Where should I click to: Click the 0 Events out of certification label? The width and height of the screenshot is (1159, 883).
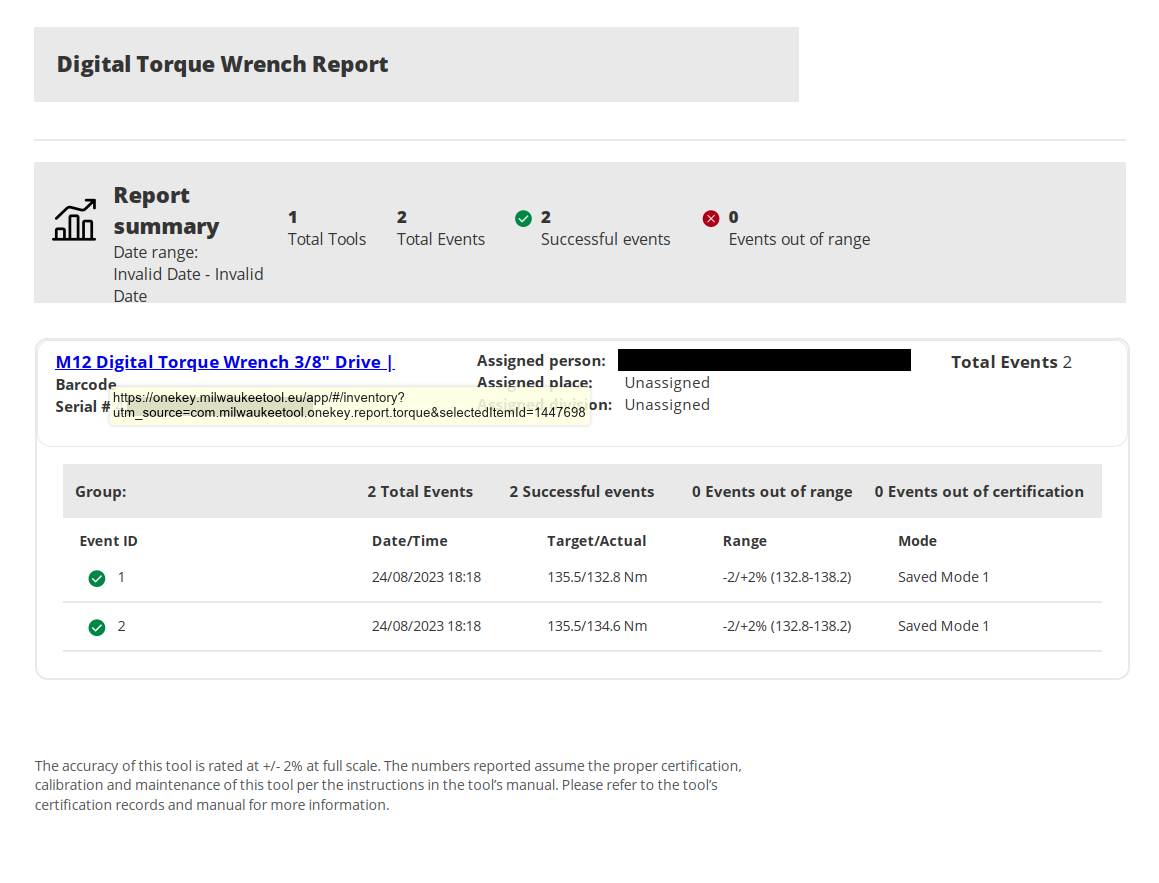[978, 492]
